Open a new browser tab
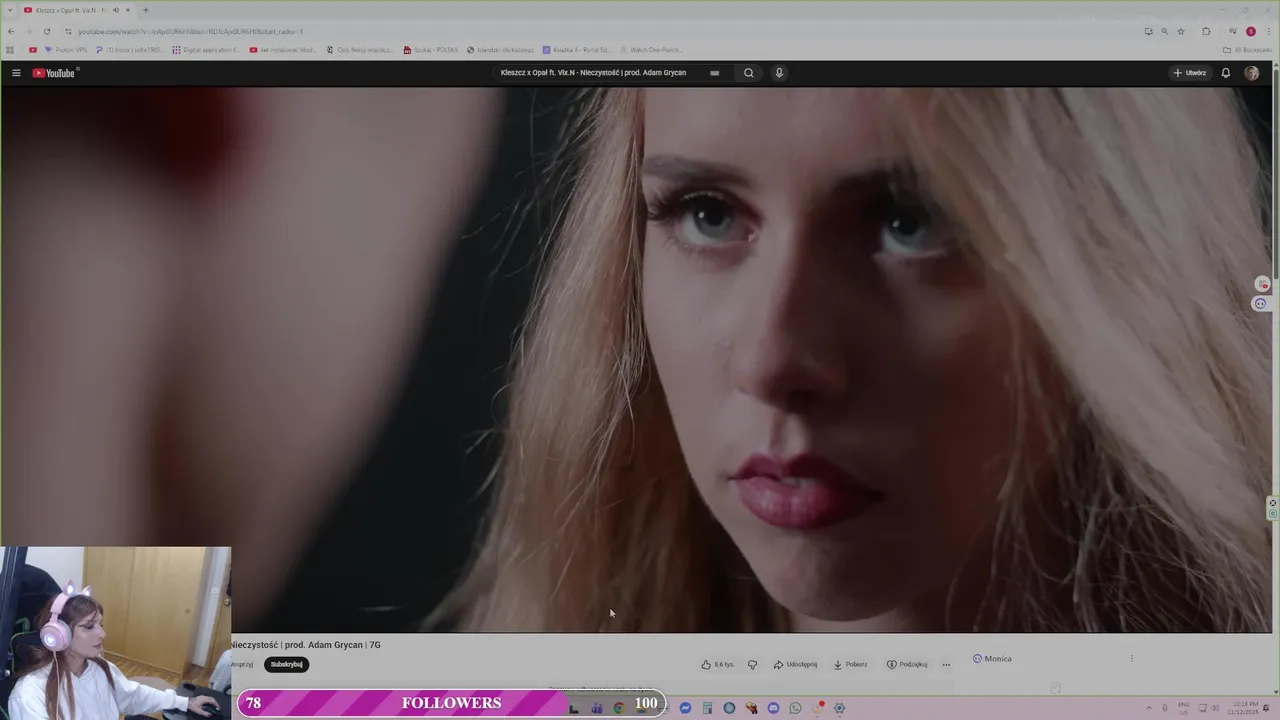 point(145,10)
